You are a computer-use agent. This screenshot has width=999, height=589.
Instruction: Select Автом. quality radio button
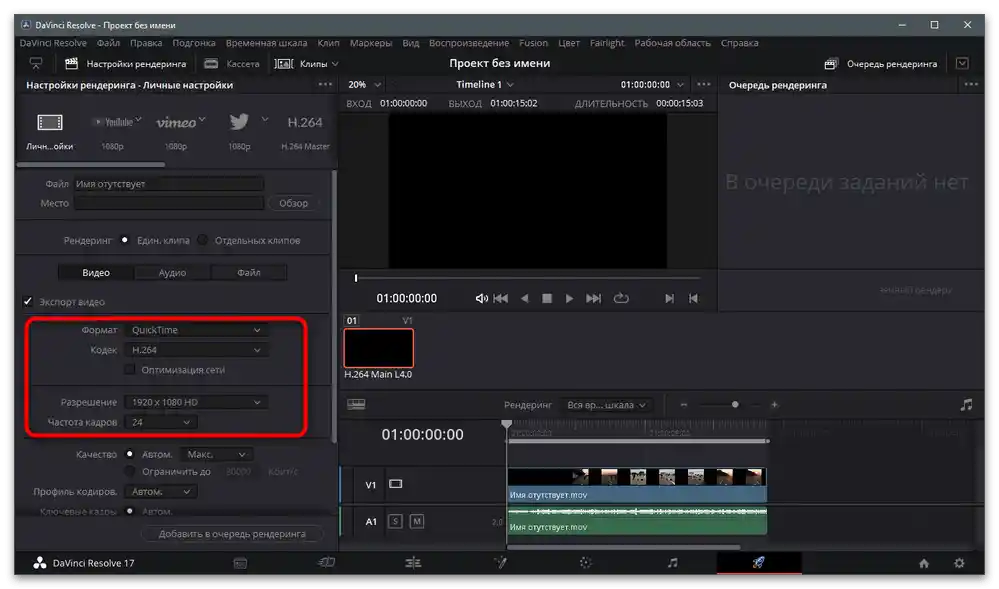click(129, 454)
